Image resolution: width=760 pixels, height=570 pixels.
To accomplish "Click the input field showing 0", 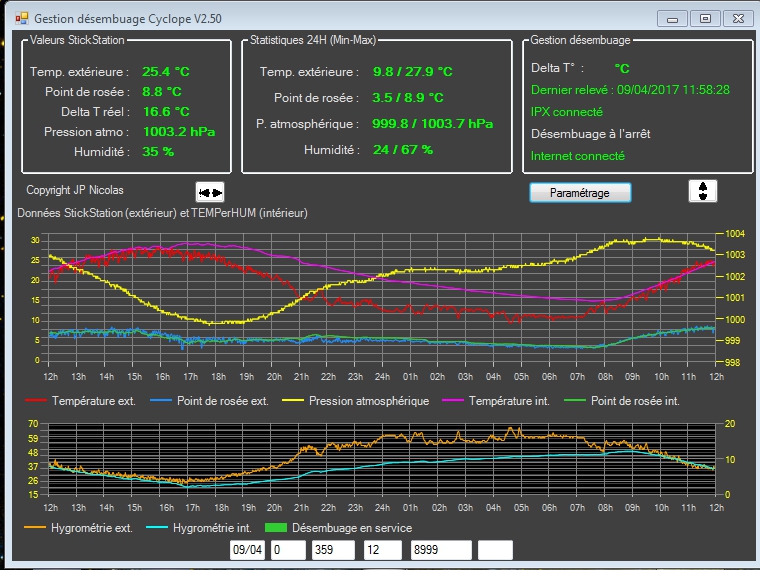I will 288,550.
